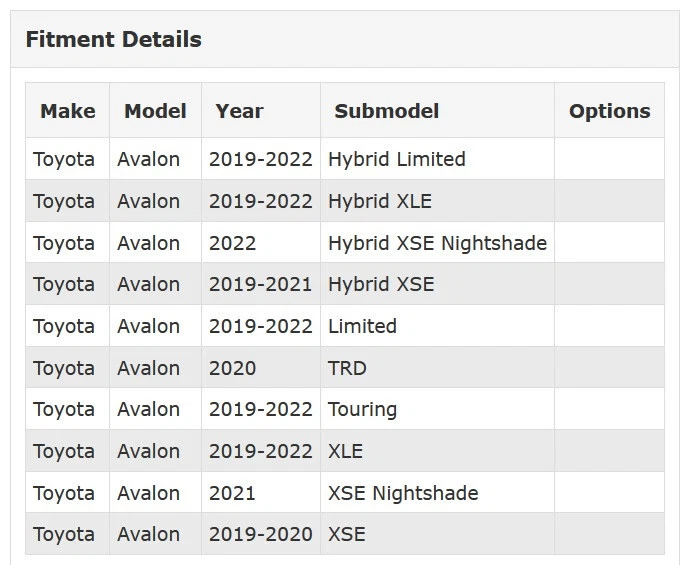This screenshot has width=694, height=565.
Task: Select the XSE Nightshade submodel cell
Action: pos(403,493)
